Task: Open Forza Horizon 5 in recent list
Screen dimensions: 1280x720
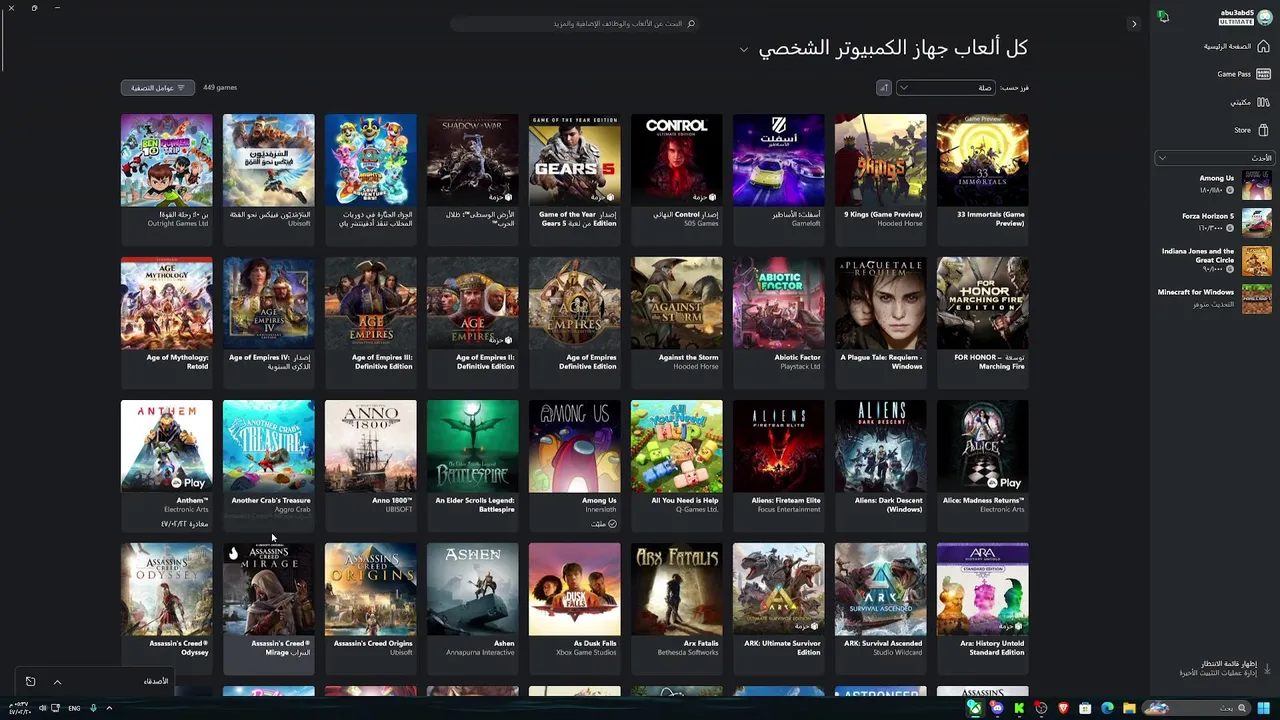Action: click(1214, 221)
